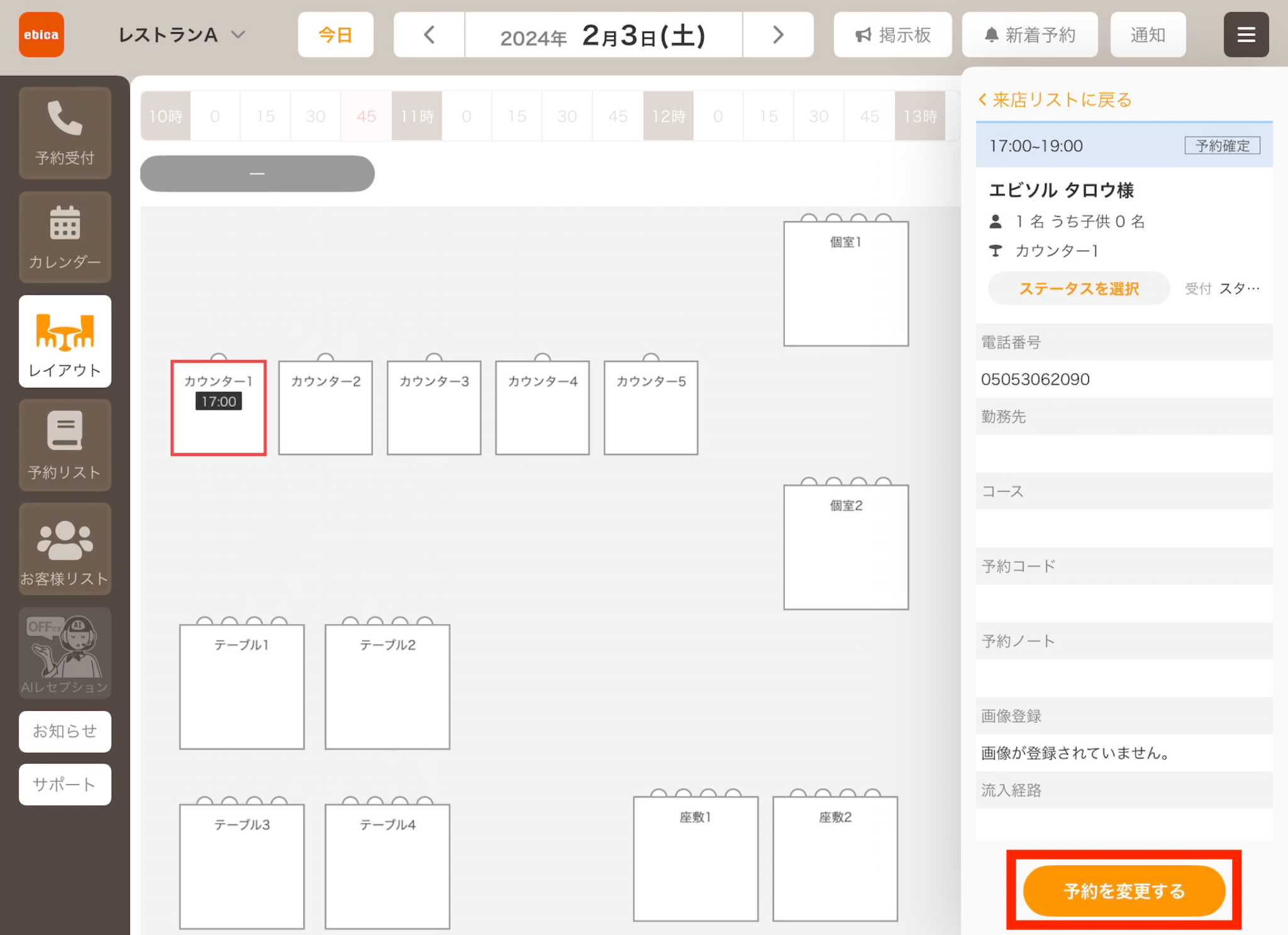This screenshot has height=935, width=1288.
Task: Go to the next day arrow
Action: point(778,35)
